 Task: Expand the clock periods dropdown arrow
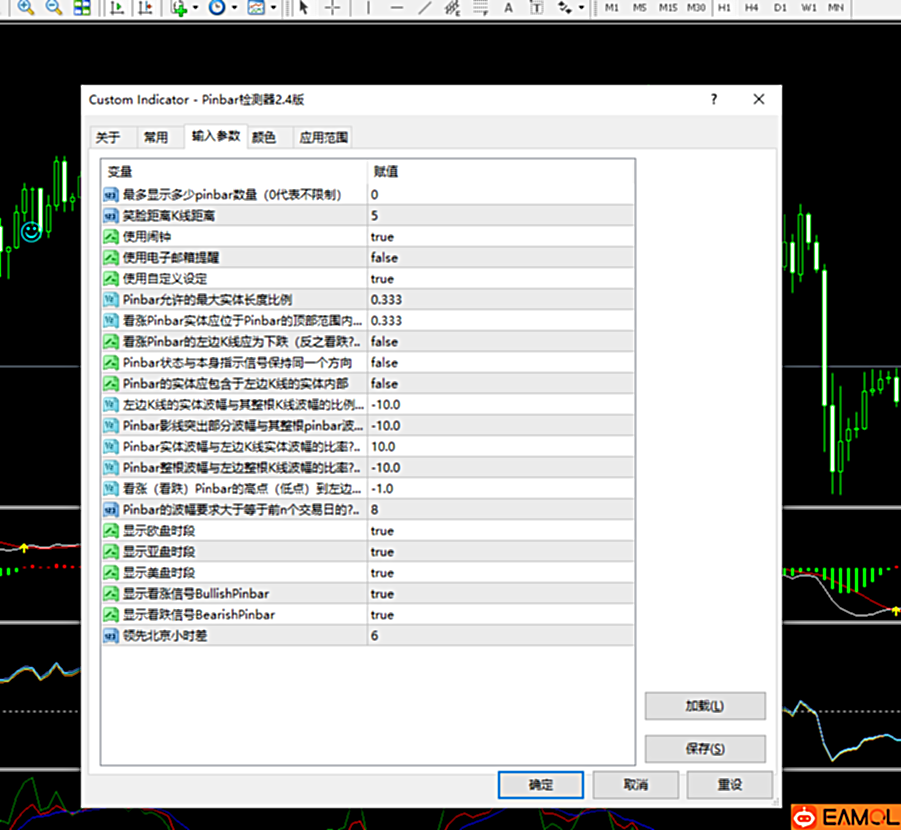(x=234, y=8)
